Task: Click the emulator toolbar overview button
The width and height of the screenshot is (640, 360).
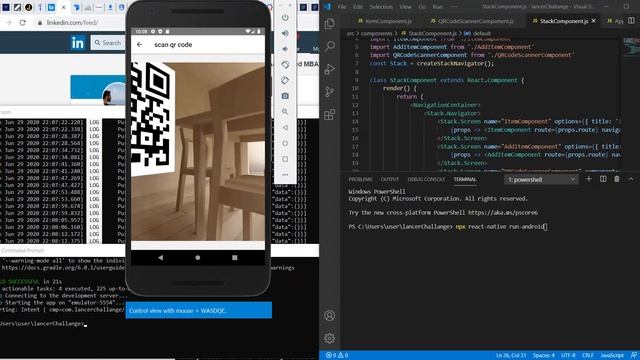Action: coord(285,159)
